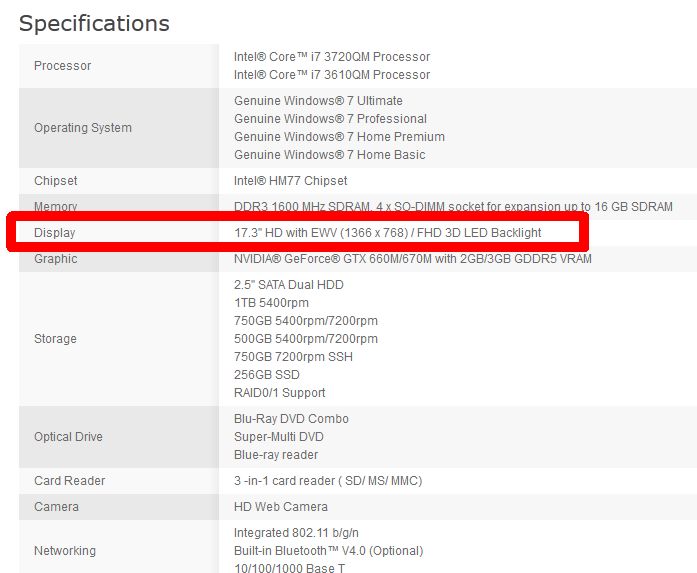Viewport: 697px width, 573px height.
Task: Click the 'DDR3 1600 MHz SDRAM' memory value
Action: click(x=453, y=207)
